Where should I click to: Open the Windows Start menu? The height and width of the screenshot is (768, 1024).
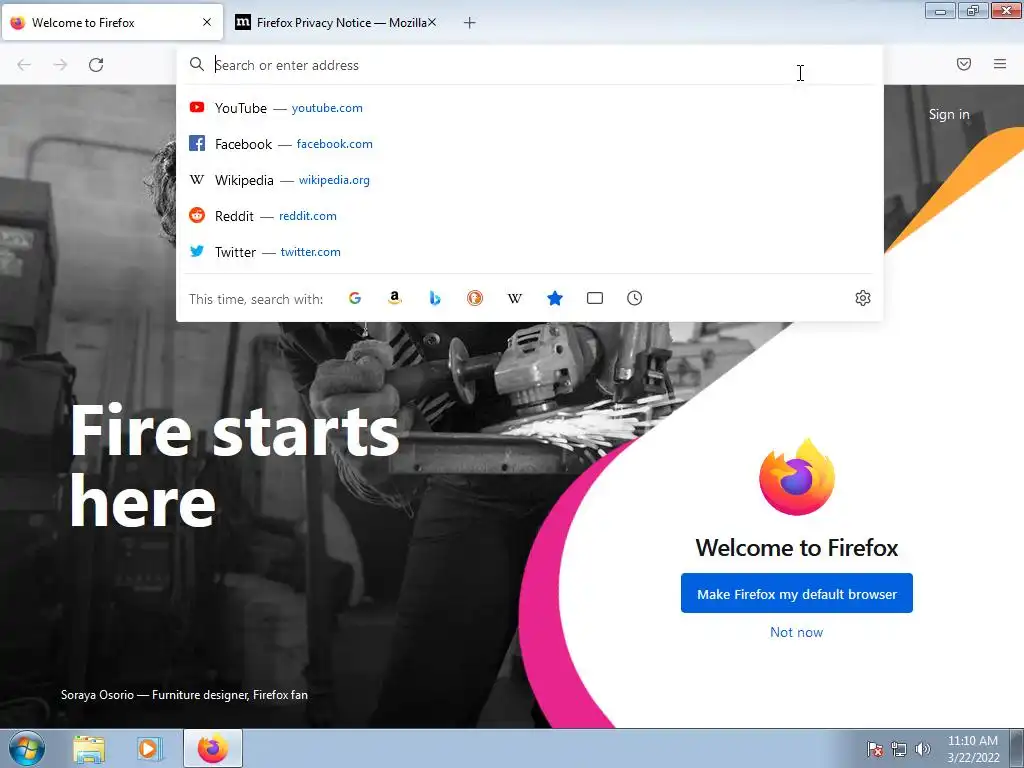(x=27, y=748)
